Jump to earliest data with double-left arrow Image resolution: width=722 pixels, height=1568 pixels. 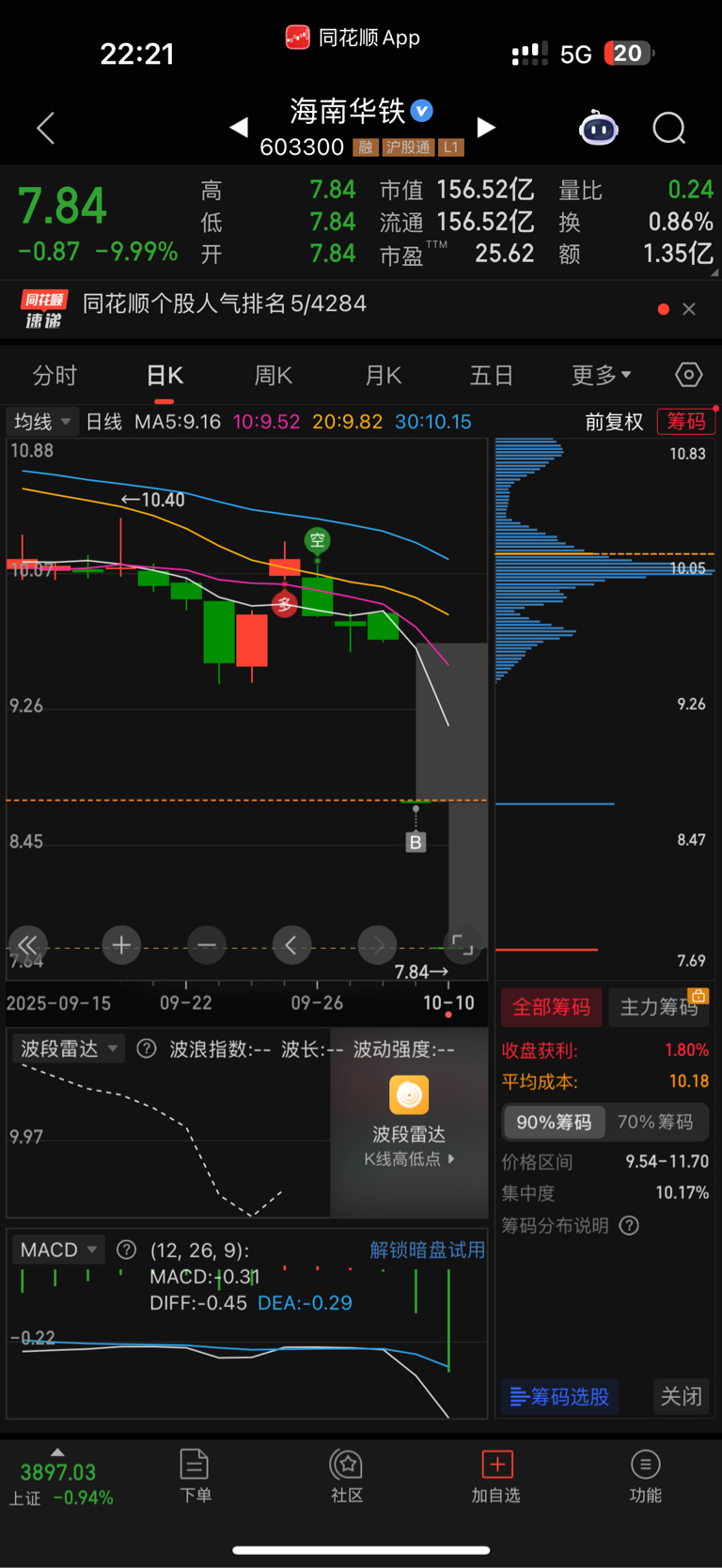pos(28,945)
